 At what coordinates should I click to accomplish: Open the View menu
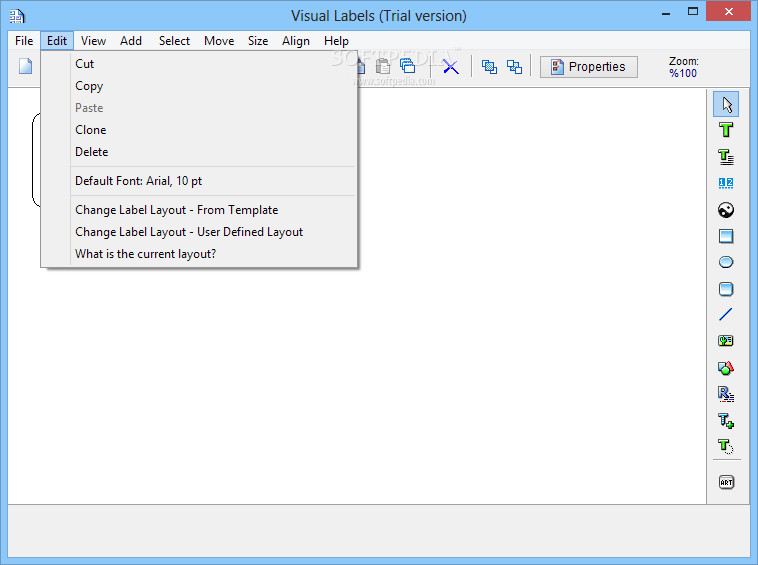pyautogui.click(x=93, y=41)
